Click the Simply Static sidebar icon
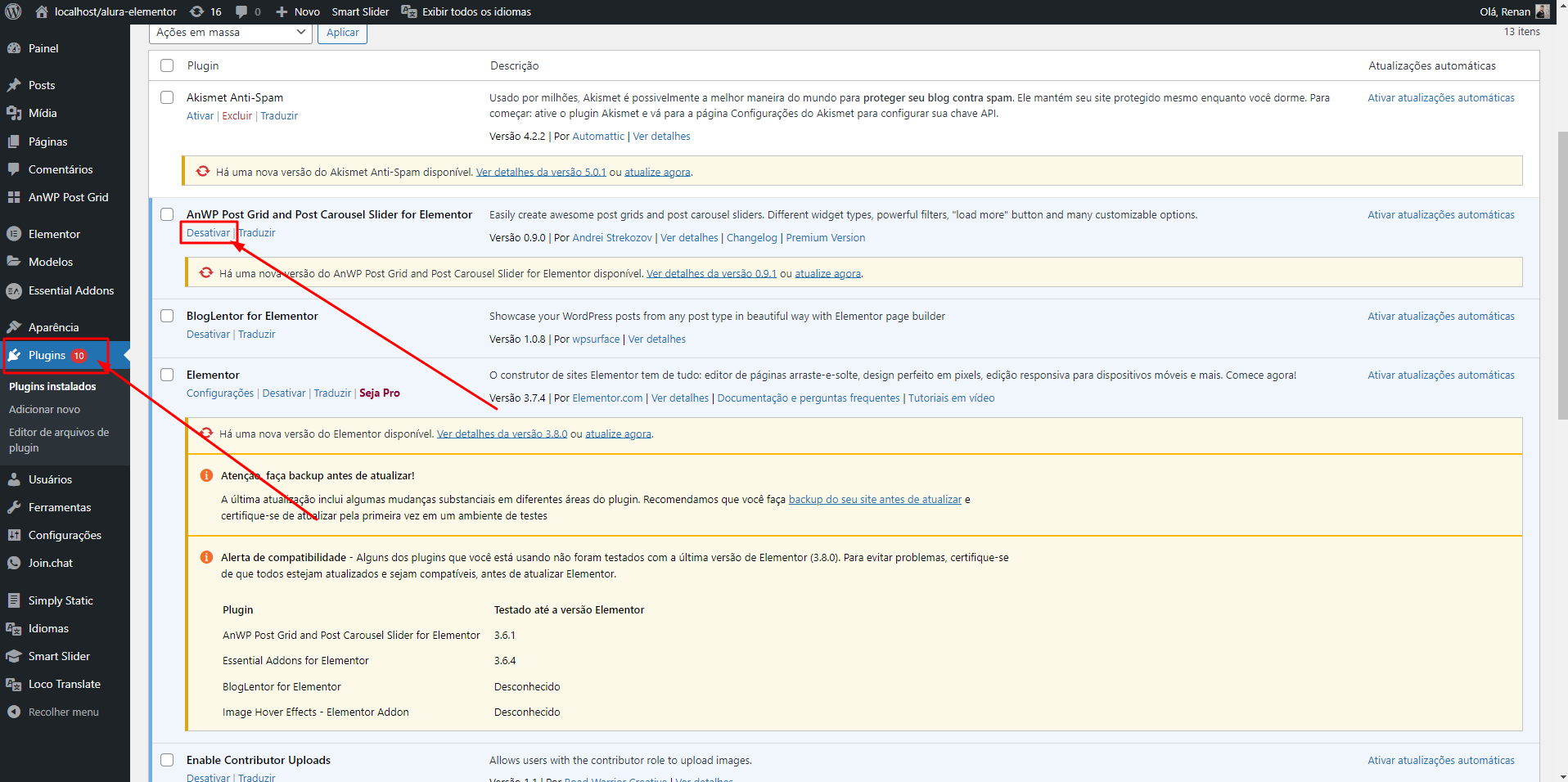The height and width of the screenshot is (782, 1568). 14,600
